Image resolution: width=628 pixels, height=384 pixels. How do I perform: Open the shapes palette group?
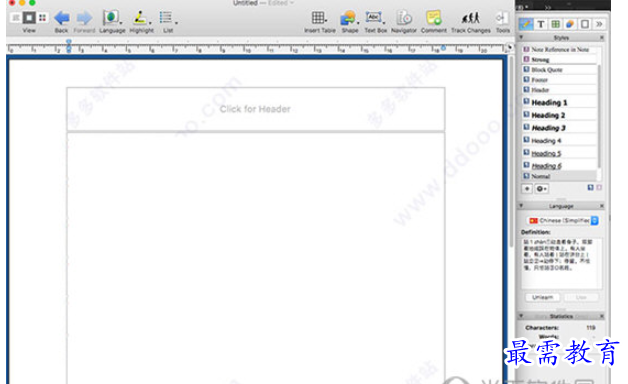(x=570, y=24)
